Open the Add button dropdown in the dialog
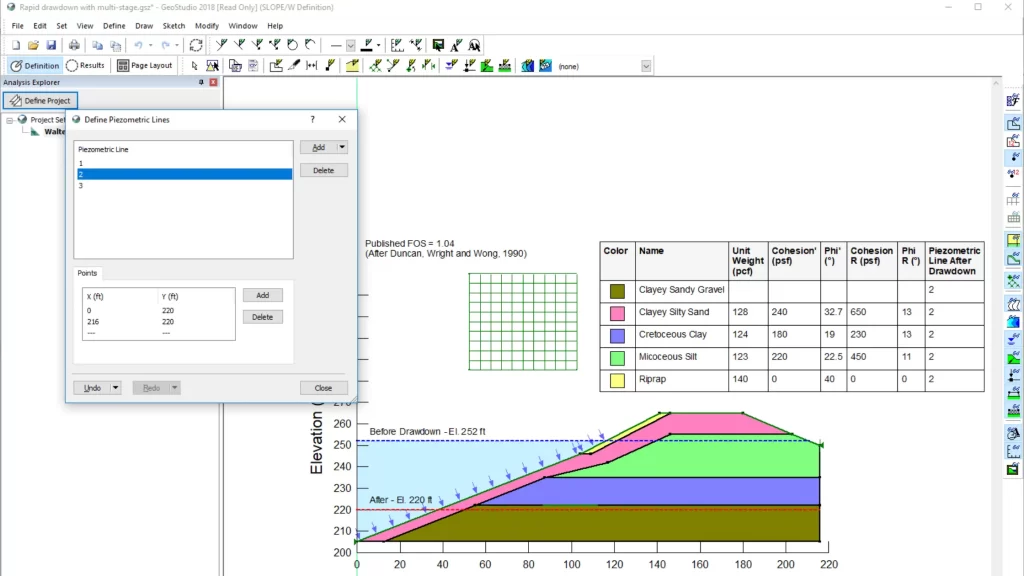 coord(342,148)
